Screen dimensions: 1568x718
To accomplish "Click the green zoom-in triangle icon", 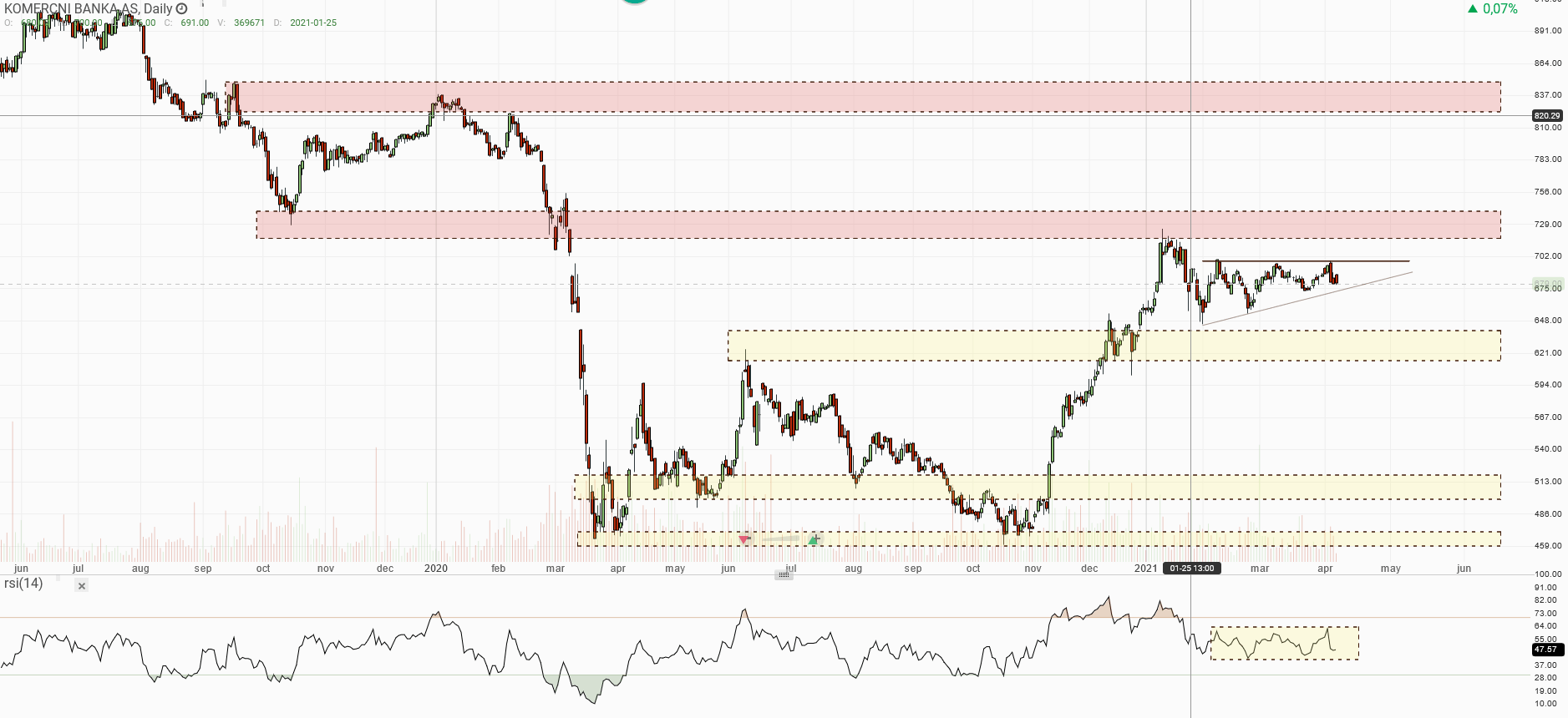I will pyautogui.click(x=813, y=540).
